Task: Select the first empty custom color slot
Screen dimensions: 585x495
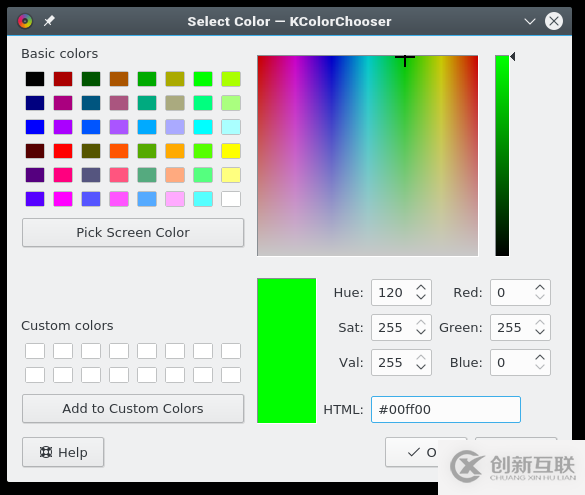Action: (35, 351)
